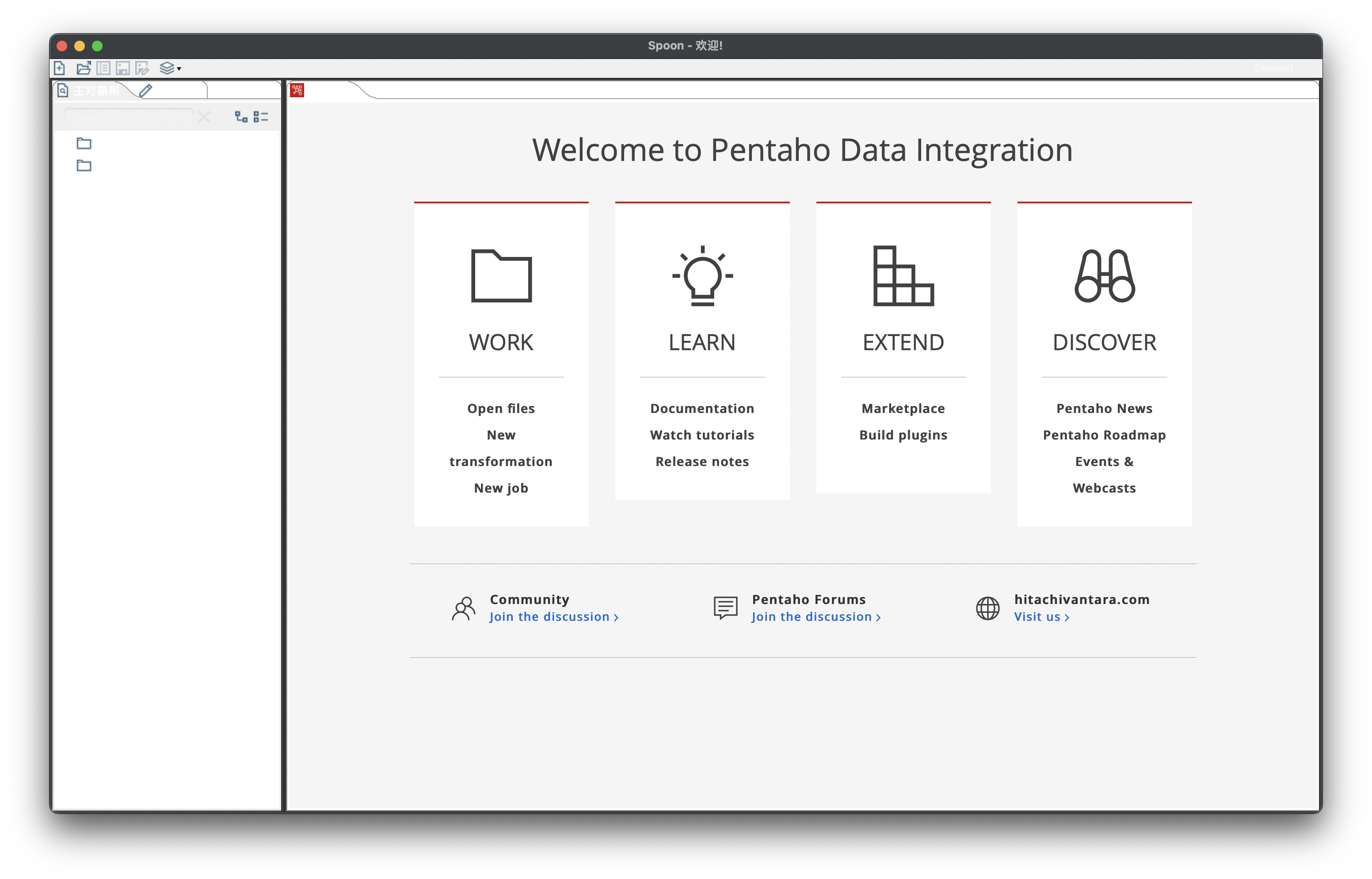Click the Open file toolbar icon

83,69
